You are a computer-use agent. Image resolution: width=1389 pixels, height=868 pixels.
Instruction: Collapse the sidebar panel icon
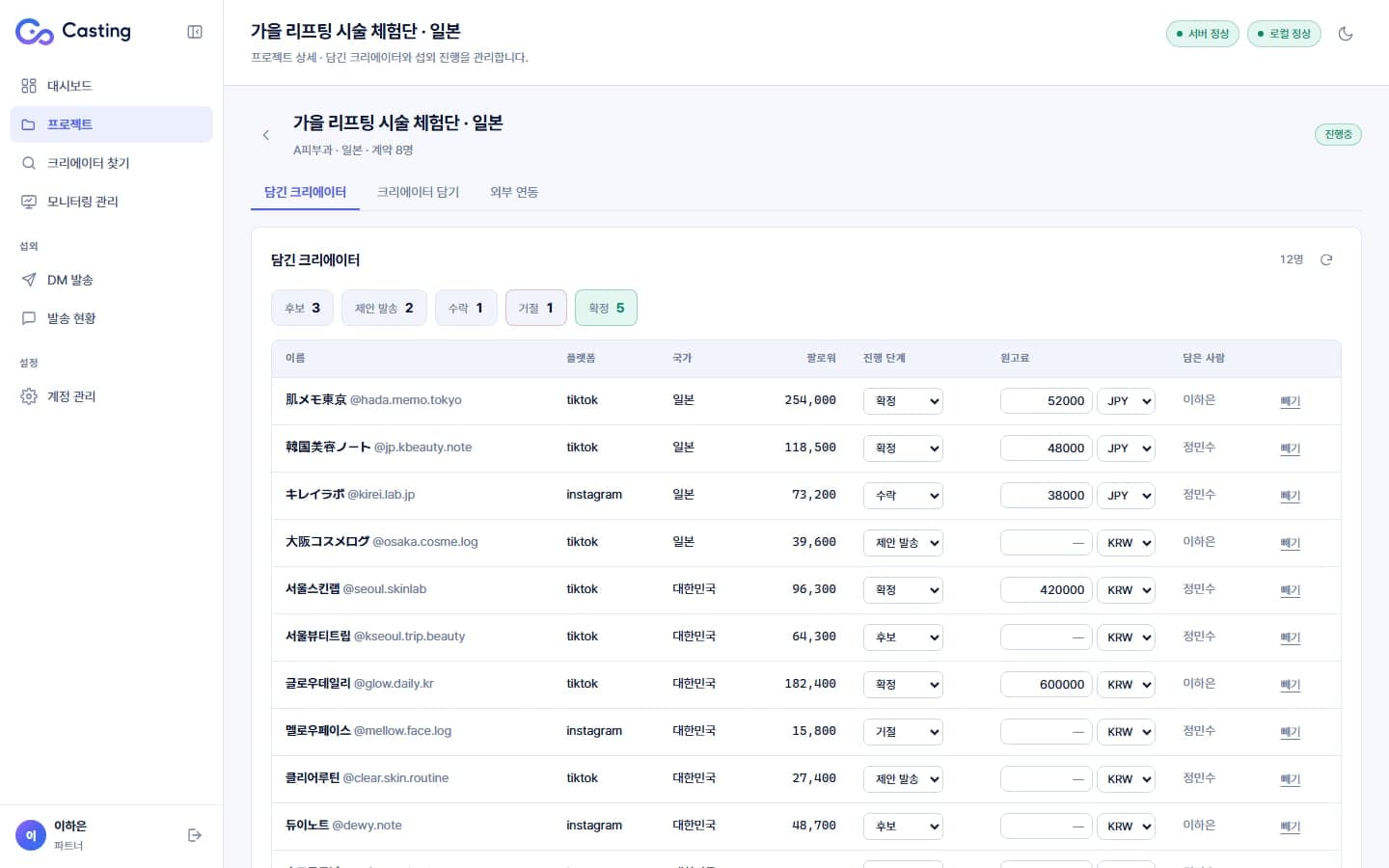[x=195, y=32]
